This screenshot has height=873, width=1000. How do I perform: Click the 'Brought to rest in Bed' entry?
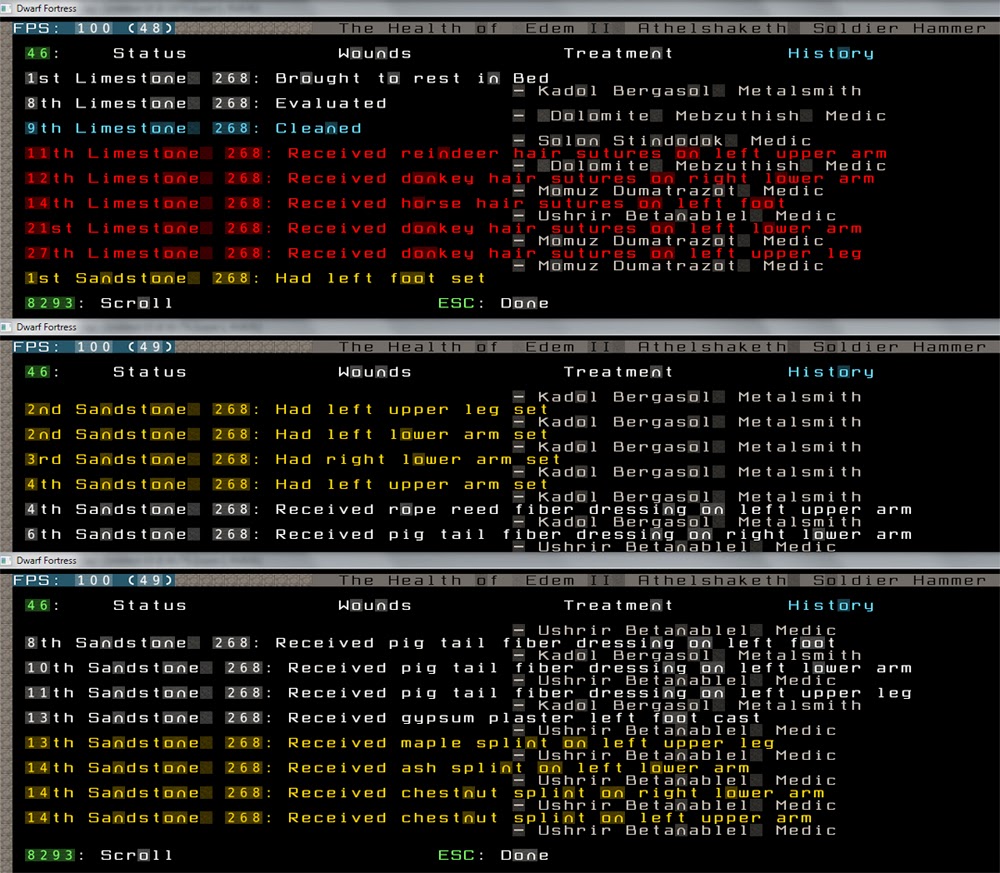click(287, 78)
